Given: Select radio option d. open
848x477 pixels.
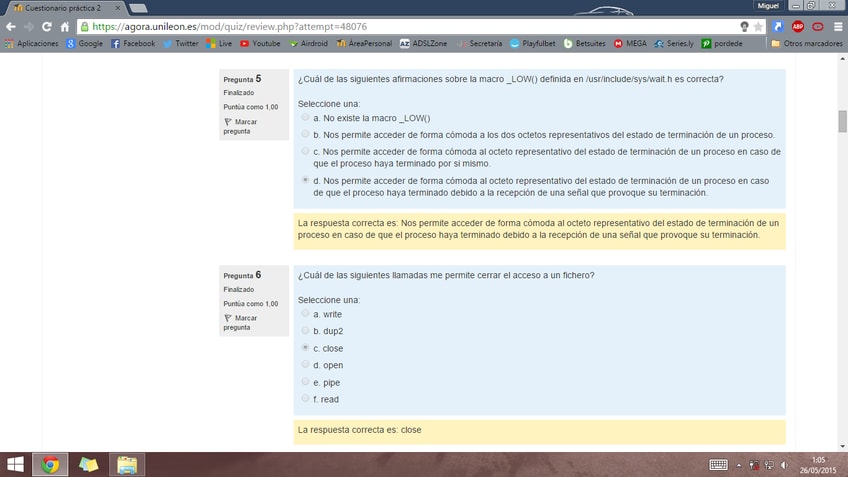Looking at the screenshot, I should pos(306,365).
